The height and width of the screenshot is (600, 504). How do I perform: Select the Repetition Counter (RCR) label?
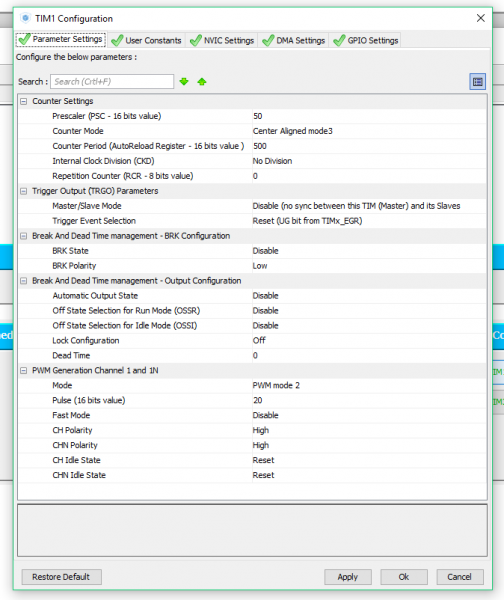coord(123,176)
